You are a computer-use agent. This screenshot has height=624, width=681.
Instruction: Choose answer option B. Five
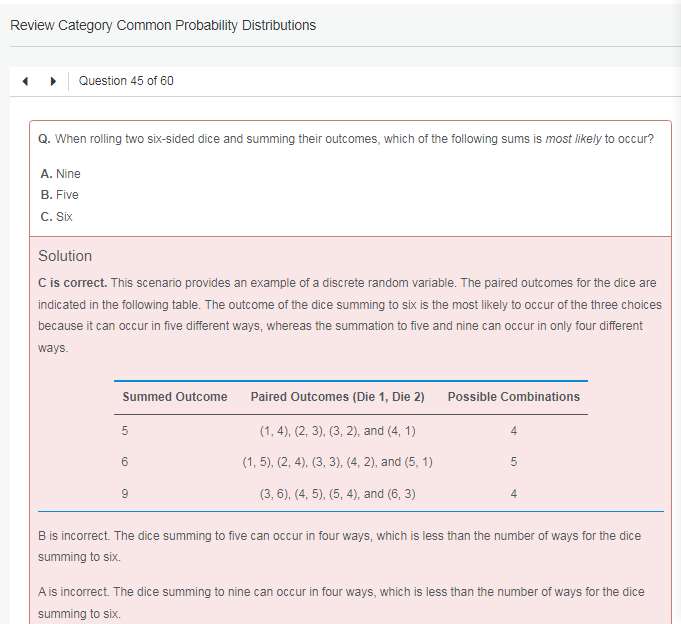(x=60, y=195)
